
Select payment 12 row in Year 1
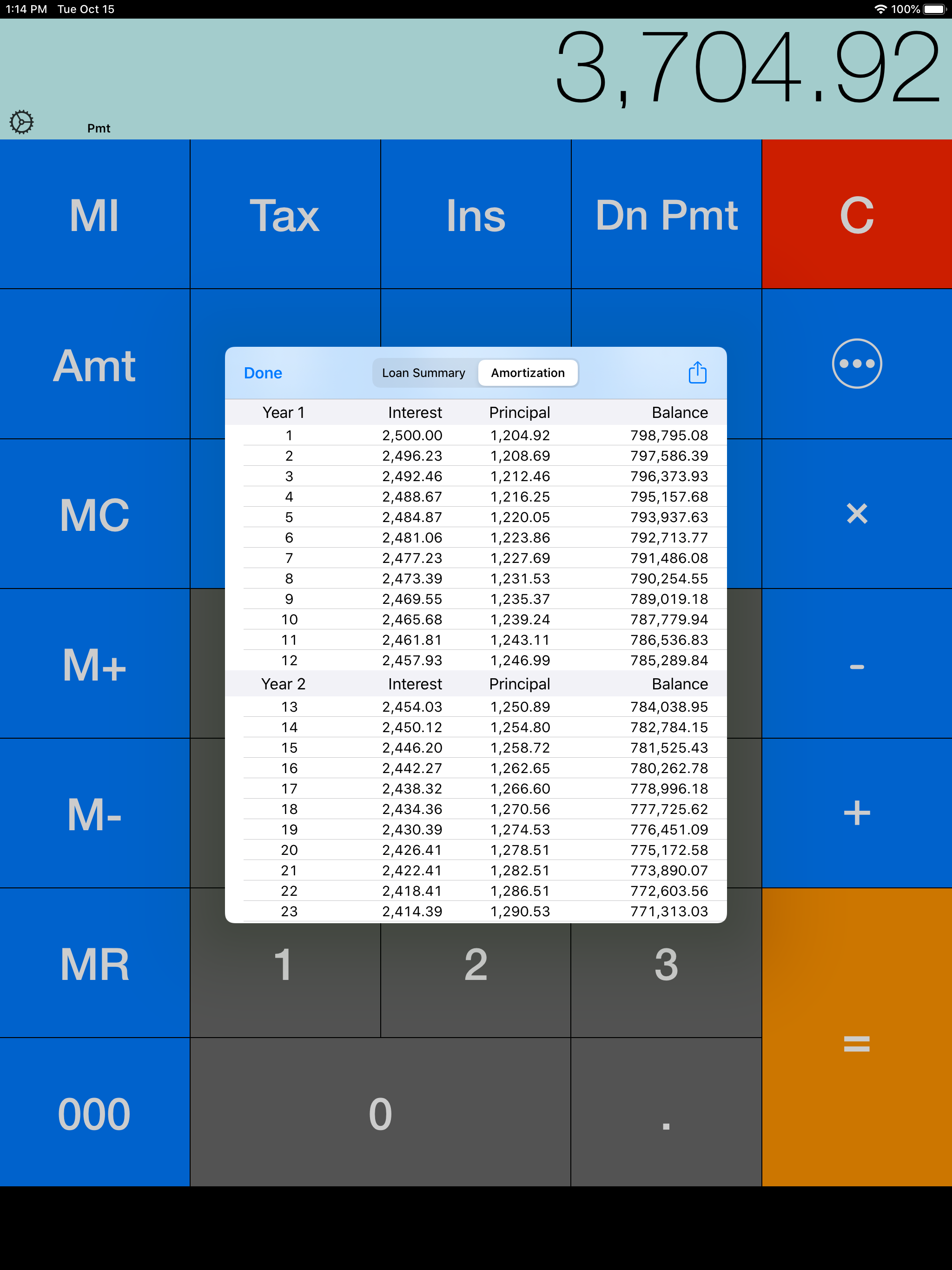point(476,660)
